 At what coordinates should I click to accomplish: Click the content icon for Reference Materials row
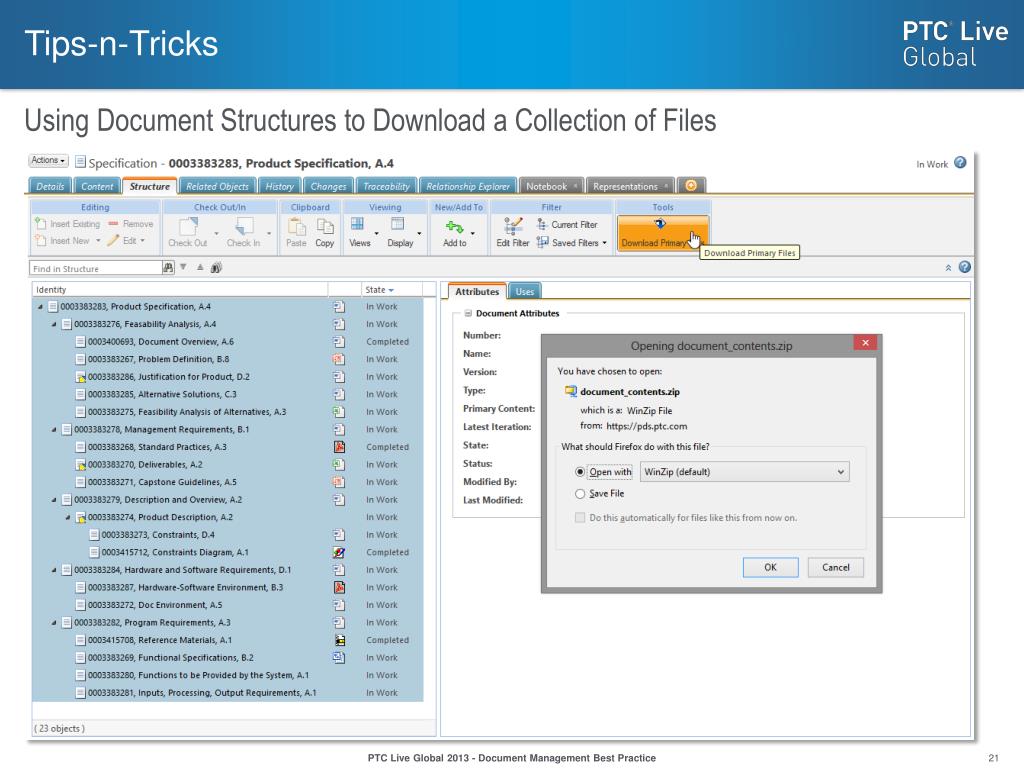(x=340, y=640)
